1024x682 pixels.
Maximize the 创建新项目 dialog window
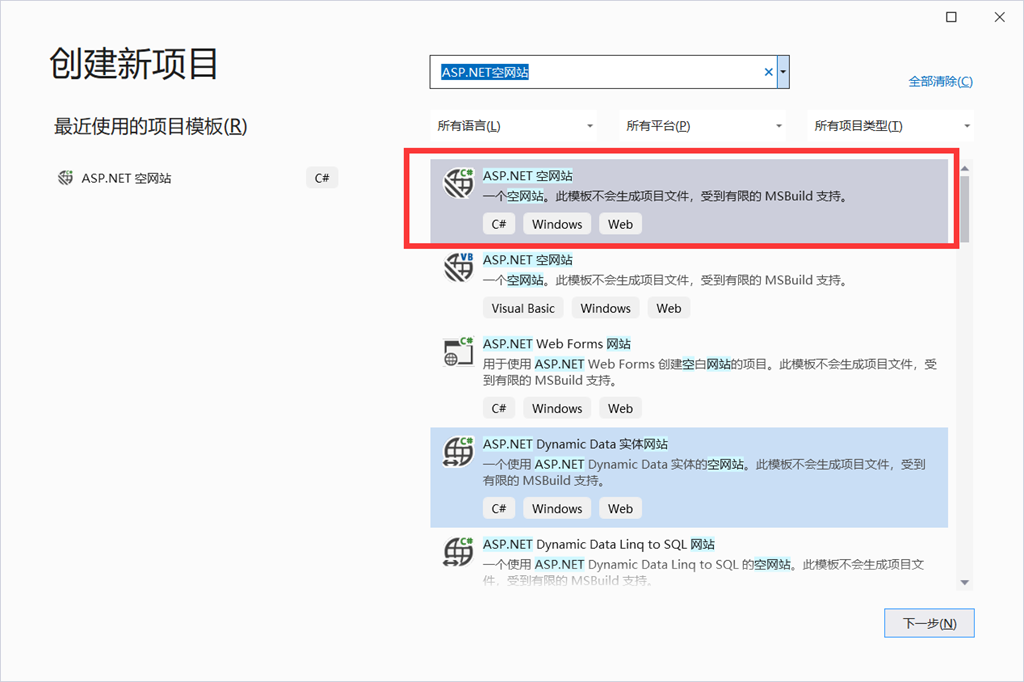point(951,17)
